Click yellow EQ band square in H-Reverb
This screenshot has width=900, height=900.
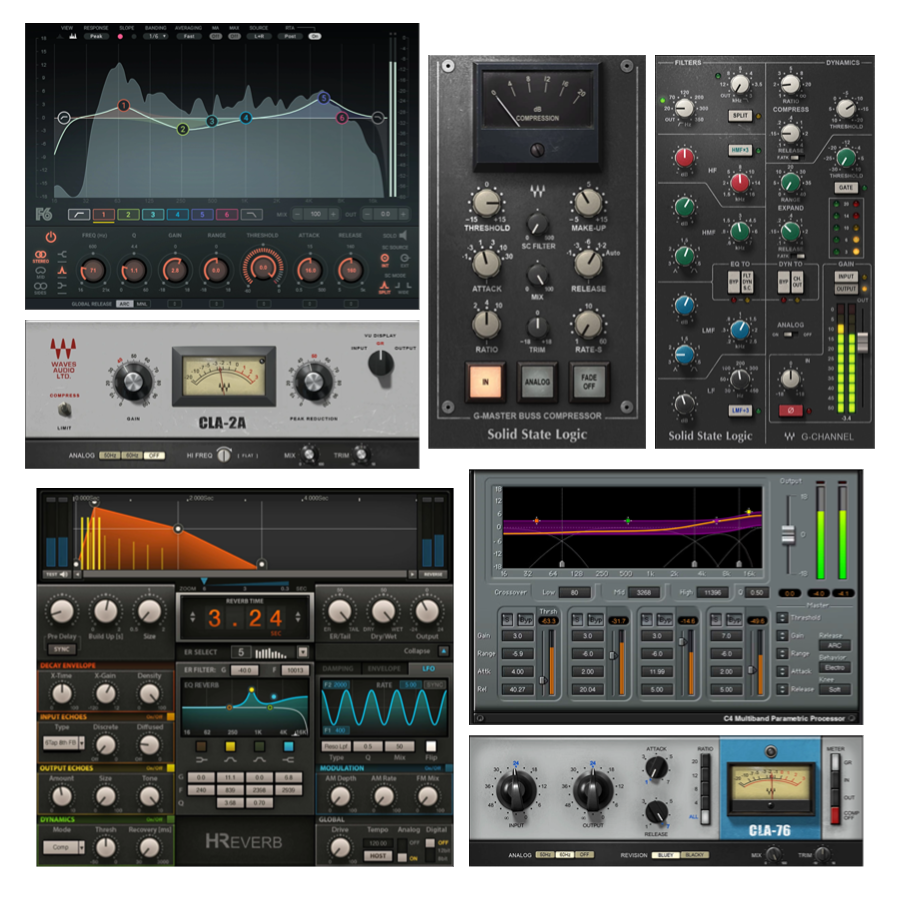point(230,746)
